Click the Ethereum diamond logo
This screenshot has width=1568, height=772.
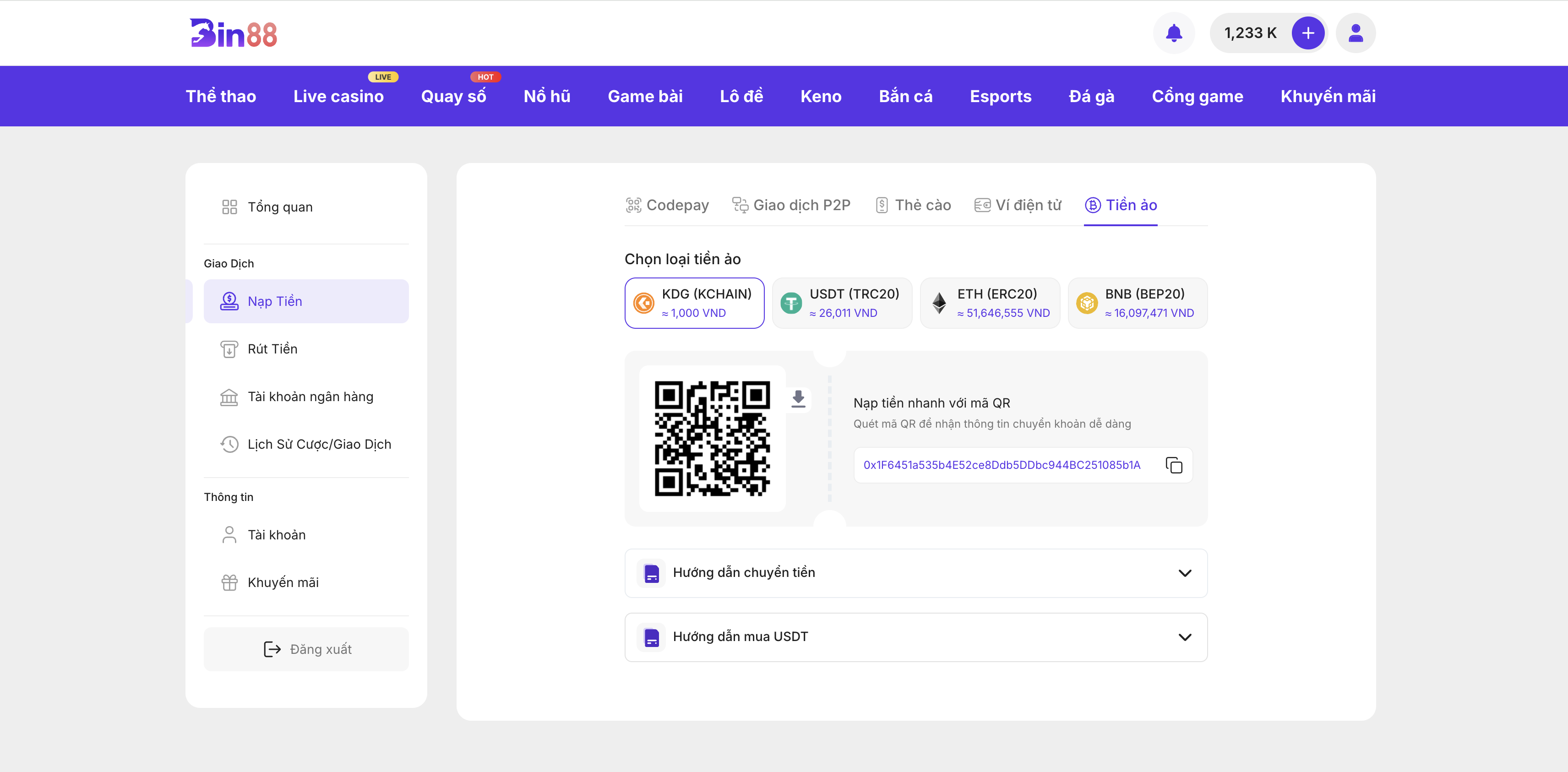point(939,303)
